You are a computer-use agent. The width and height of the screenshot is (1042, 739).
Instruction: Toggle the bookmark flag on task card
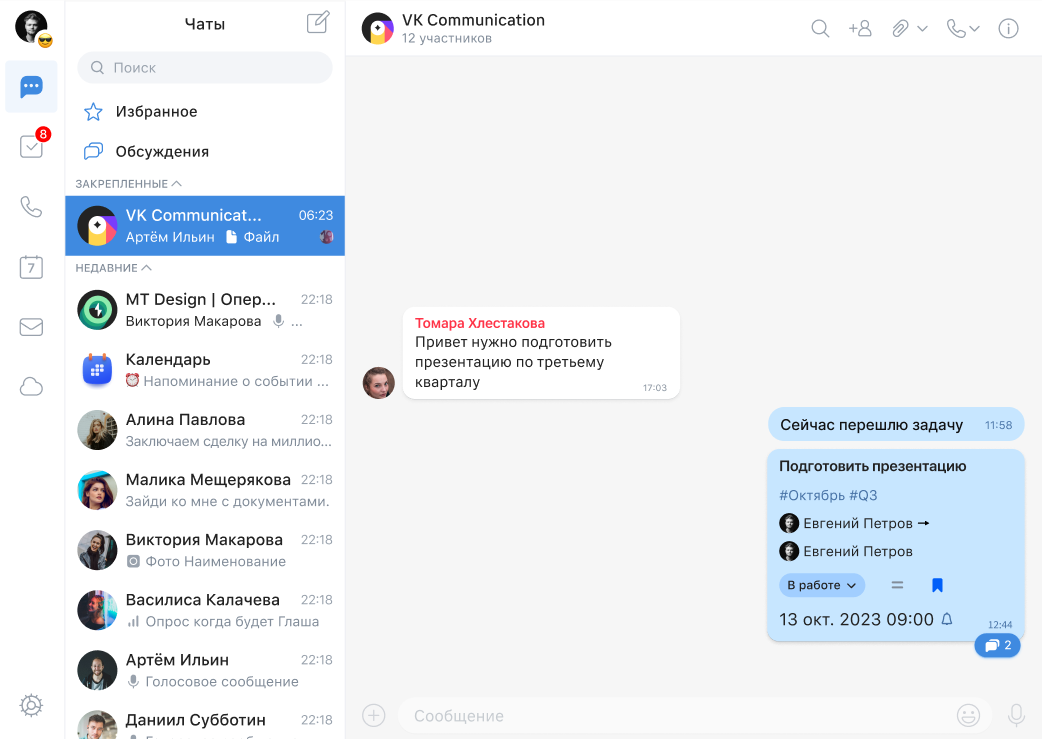937,585
